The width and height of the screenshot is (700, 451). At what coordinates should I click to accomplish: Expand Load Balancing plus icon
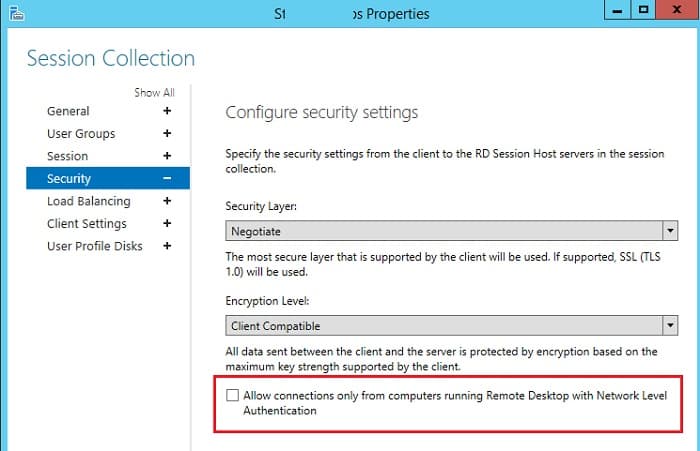click(167, 201)
